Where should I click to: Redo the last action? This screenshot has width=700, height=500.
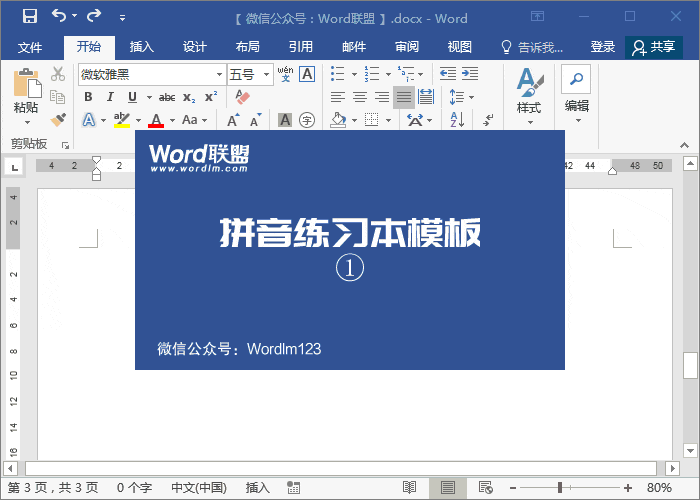coord(94,16)
